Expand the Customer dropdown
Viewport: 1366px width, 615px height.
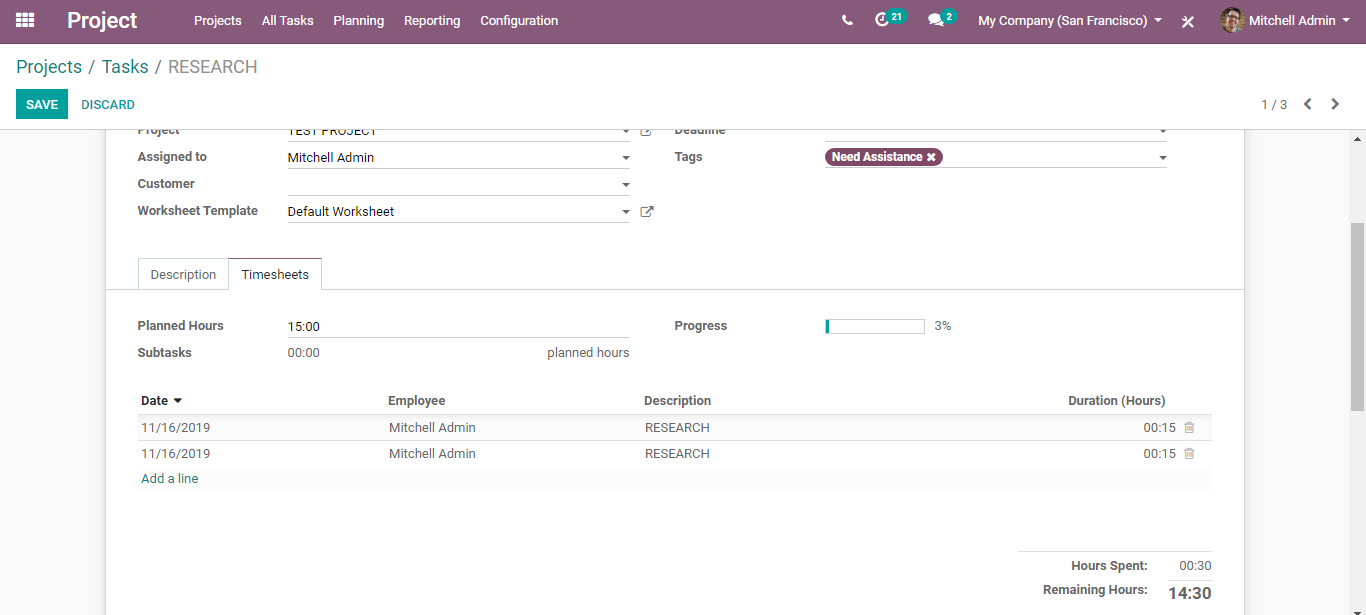click(626, 185)
